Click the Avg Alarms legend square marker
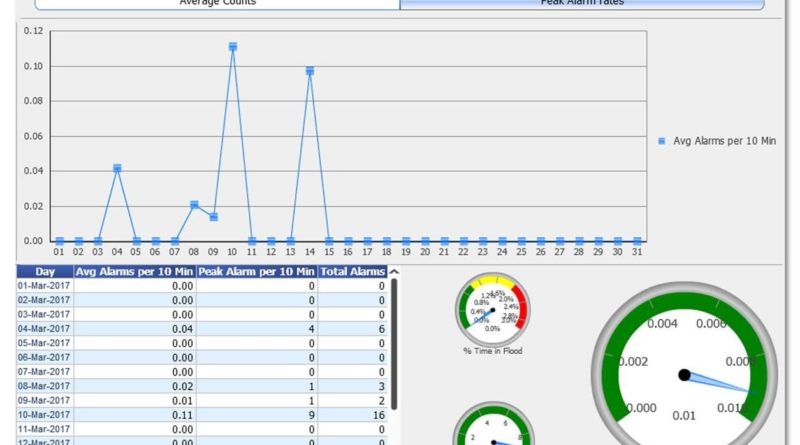The height and width of the screenshot is (445, 800). [x=661, y=141]
